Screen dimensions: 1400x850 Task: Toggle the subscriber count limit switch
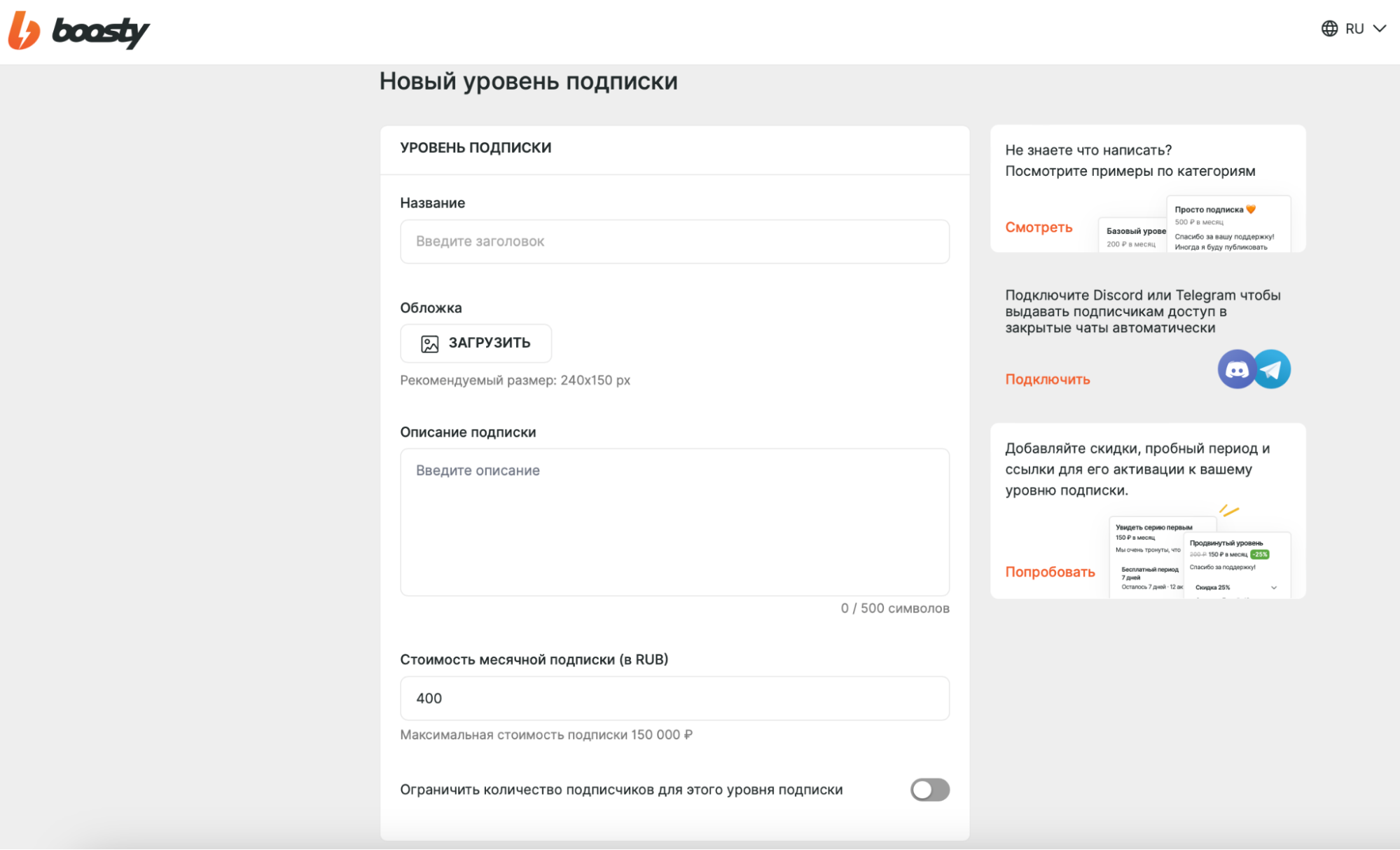coord(929,790)
